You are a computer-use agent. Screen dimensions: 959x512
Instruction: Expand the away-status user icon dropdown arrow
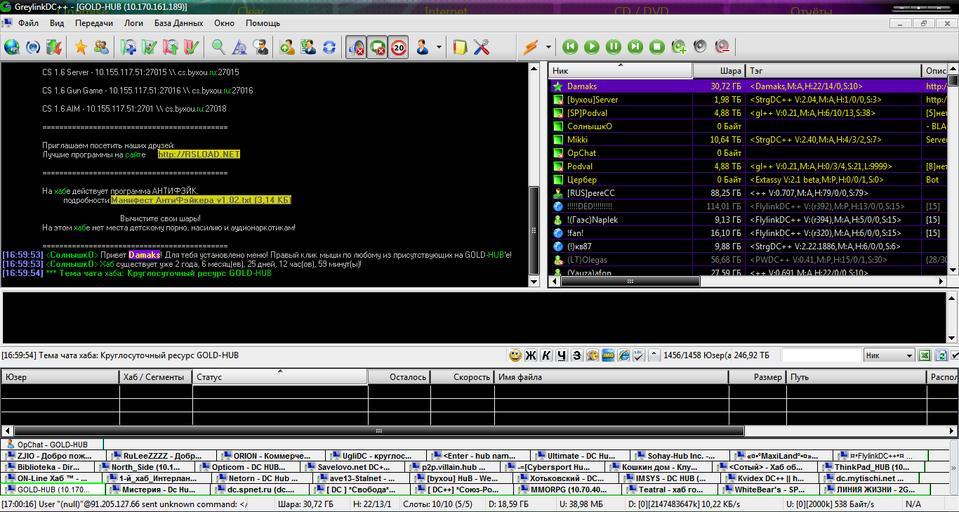(439, 47)
